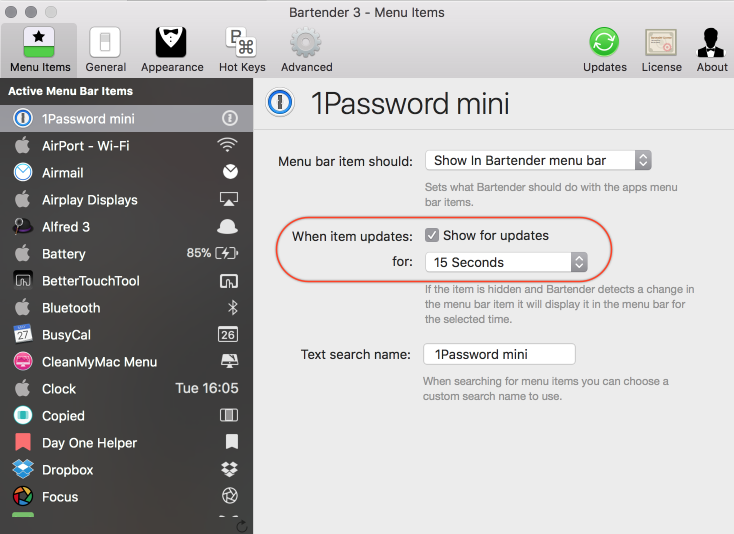Check for Updates via green icon
This screenshot has height=534, width=734.
(x=604, y=50)
